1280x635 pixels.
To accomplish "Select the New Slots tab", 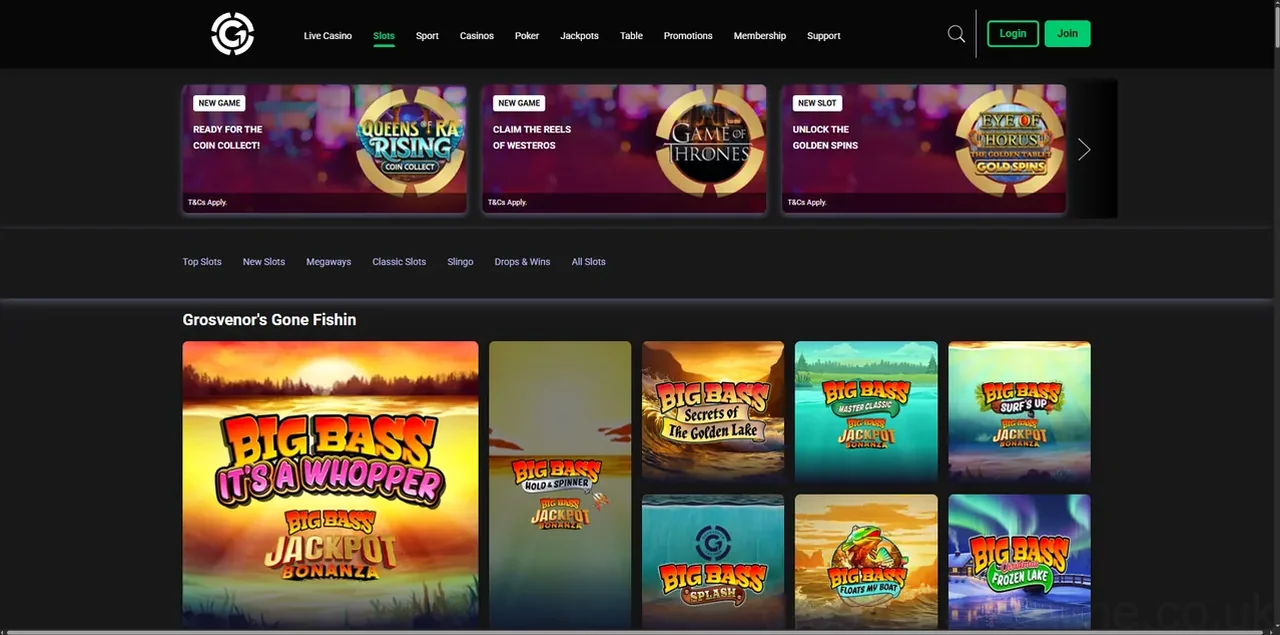I will click(264, 262).
